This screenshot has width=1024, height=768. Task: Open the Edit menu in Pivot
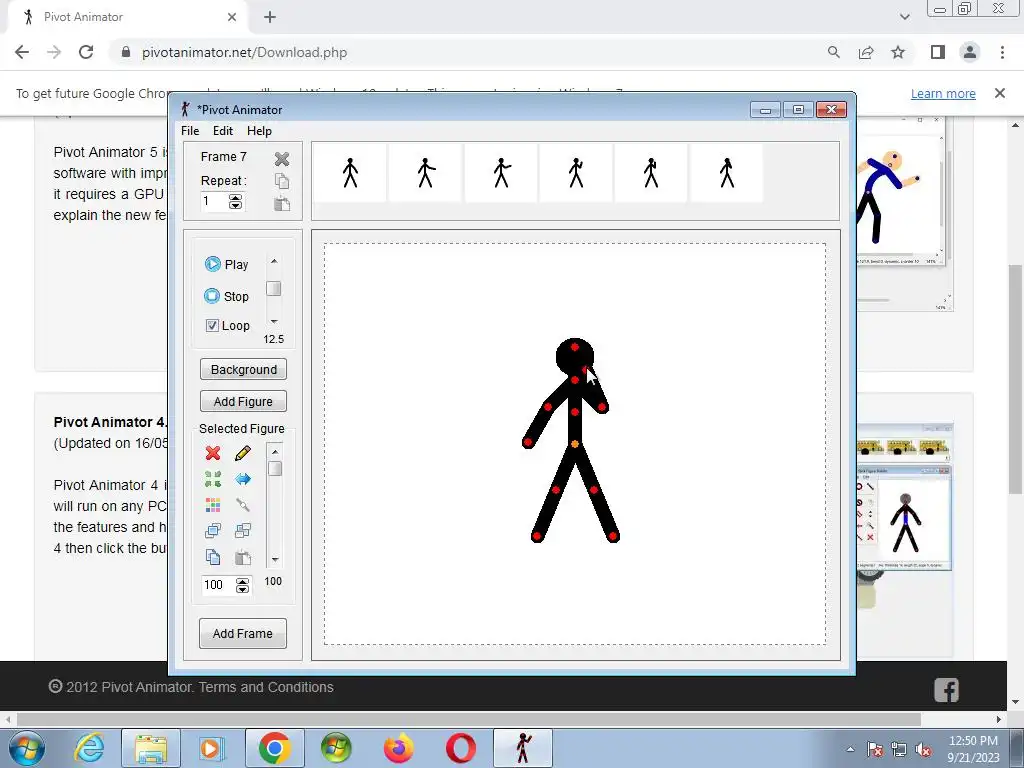pyautogui.click(x=223, y=131)
